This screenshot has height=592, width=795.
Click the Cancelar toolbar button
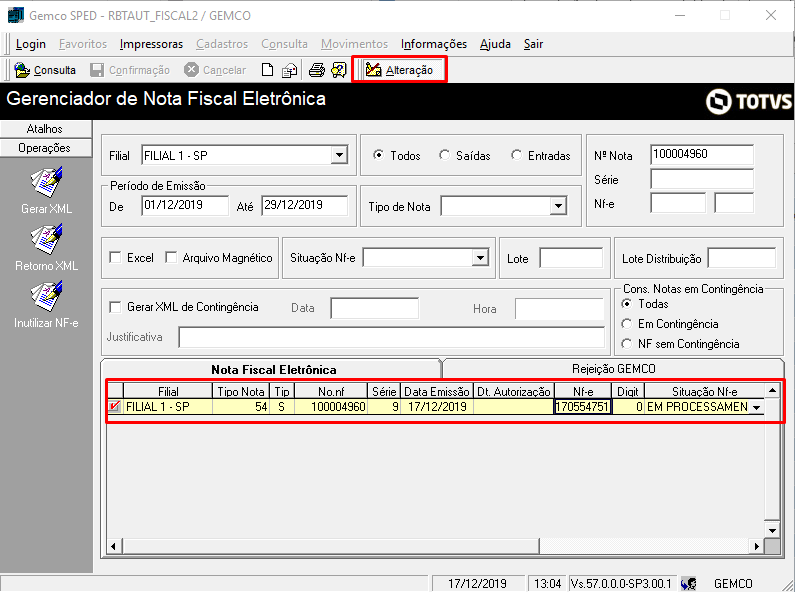tap(215, 70)
